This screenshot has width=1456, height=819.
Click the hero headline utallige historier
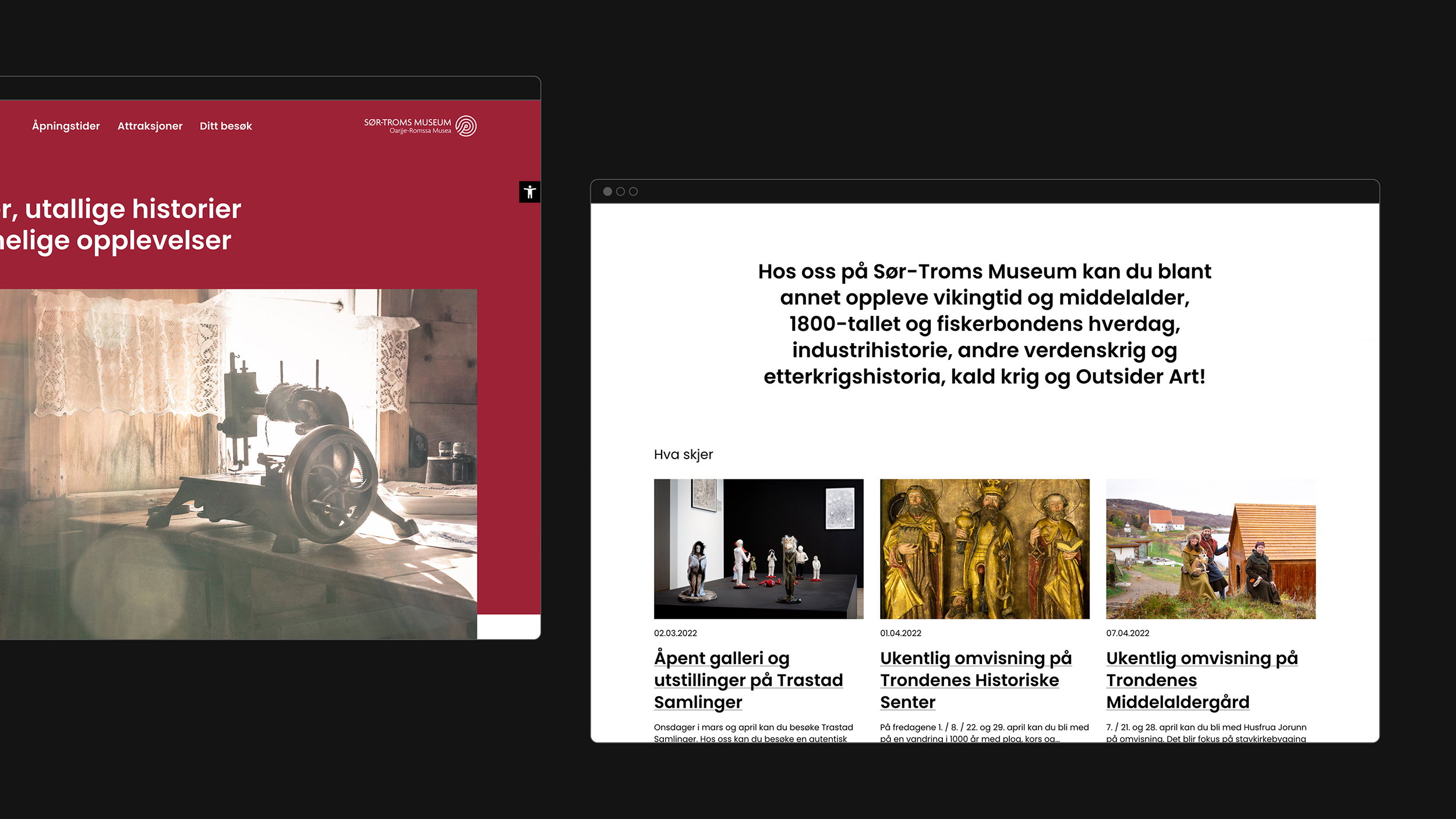(121, 224)
